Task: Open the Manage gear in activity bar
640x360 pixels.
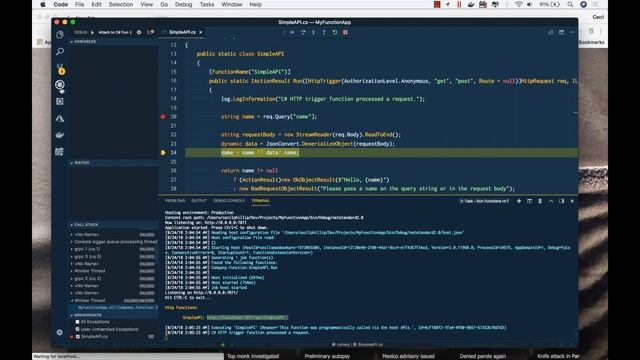Action: click(x=60, y=332)
